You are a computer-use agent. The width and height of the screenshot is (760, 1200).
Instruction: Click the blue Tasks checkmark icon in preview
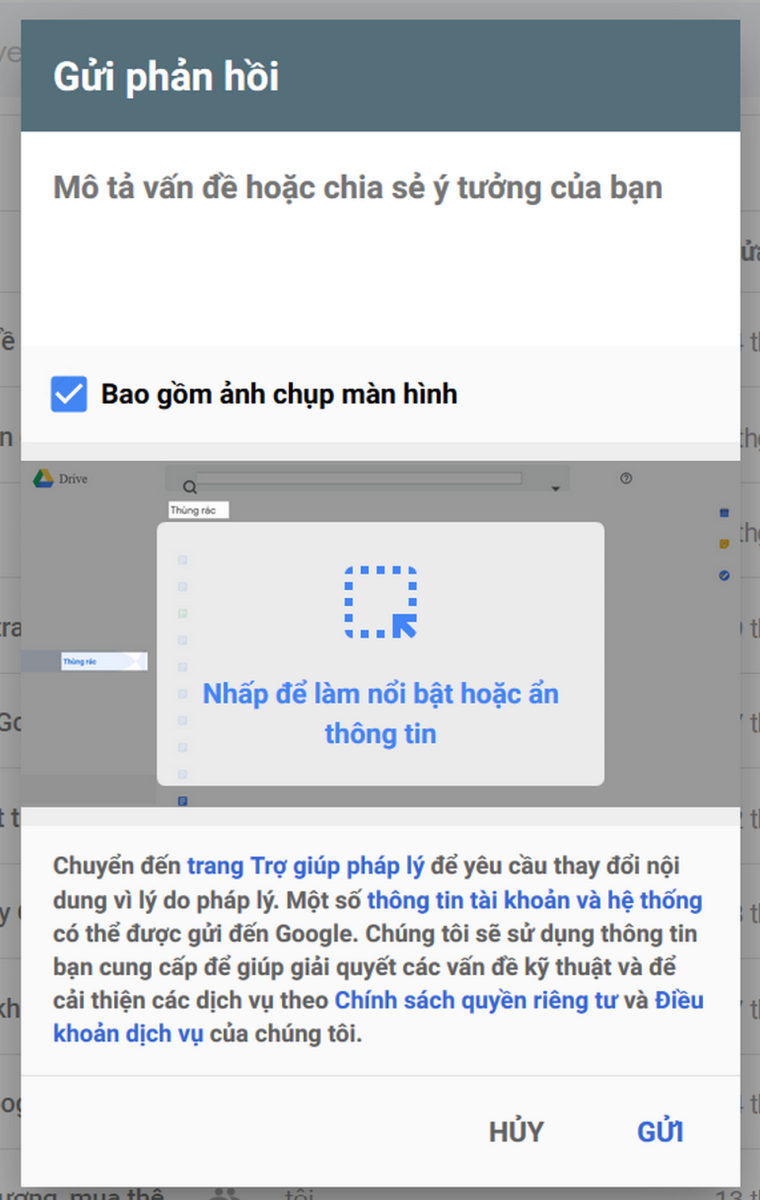tap(724, 575)
